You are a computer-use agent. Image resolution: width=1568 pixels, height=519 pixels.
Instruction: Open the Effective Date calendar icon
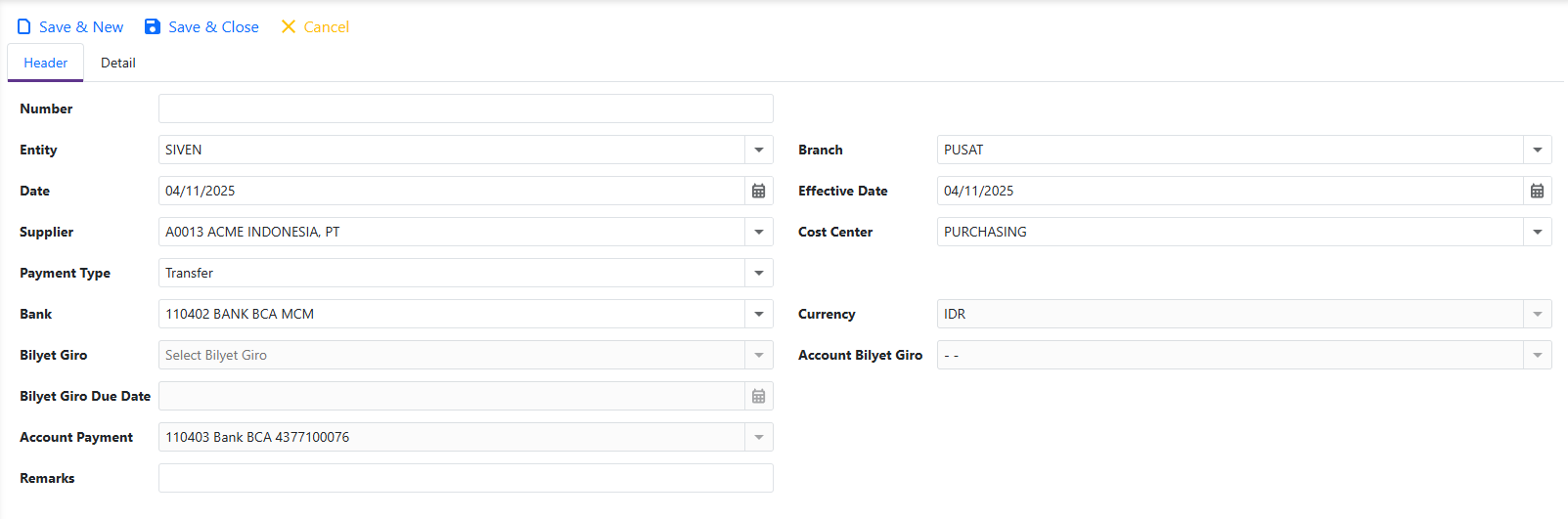(x=1537, y=191)
